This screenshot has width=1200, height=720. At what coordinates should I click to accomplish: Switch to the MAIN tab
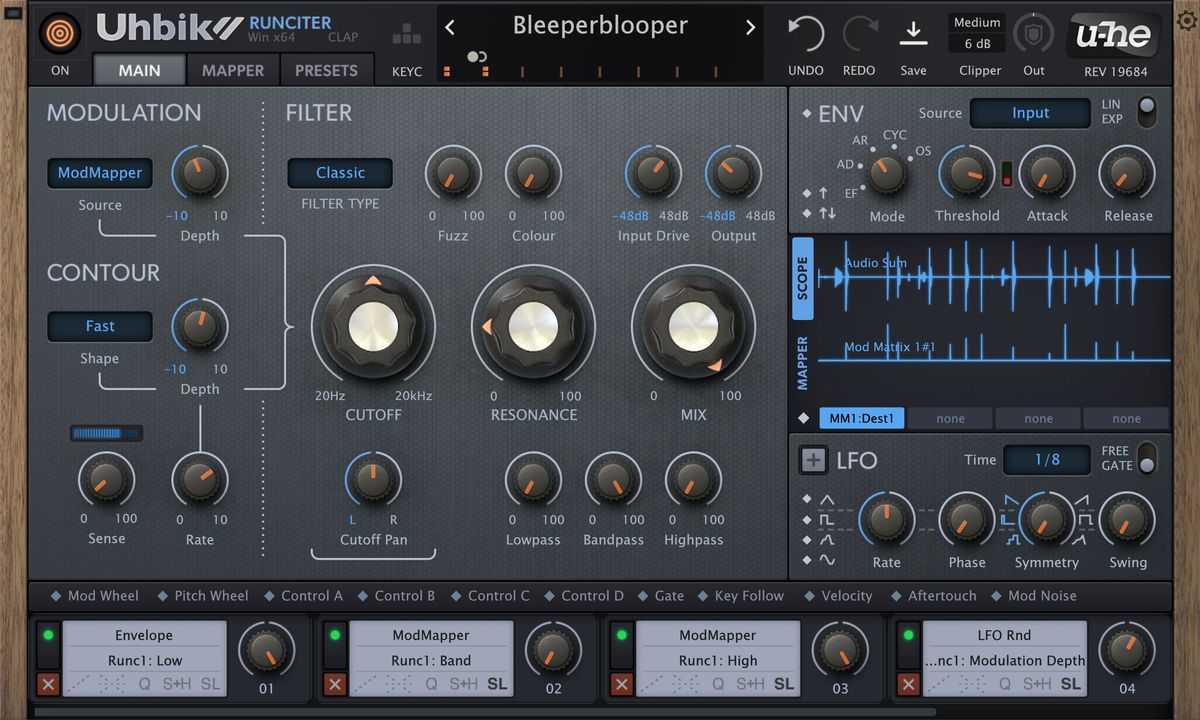pos(140,70)
